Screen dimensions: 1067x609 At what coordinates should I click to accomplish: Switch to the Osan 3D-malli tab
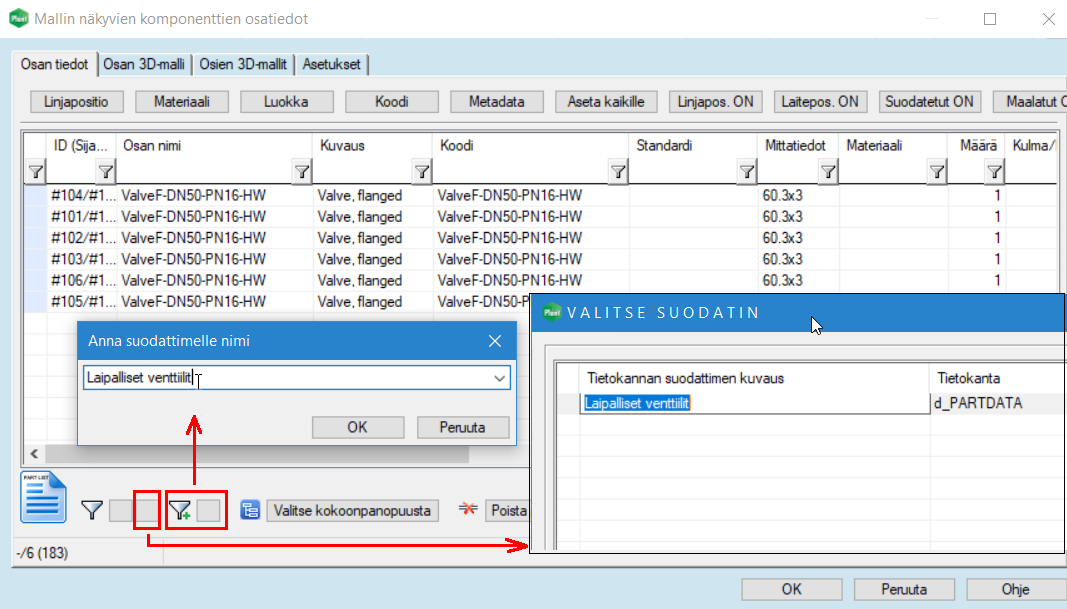tap(144, 65)
